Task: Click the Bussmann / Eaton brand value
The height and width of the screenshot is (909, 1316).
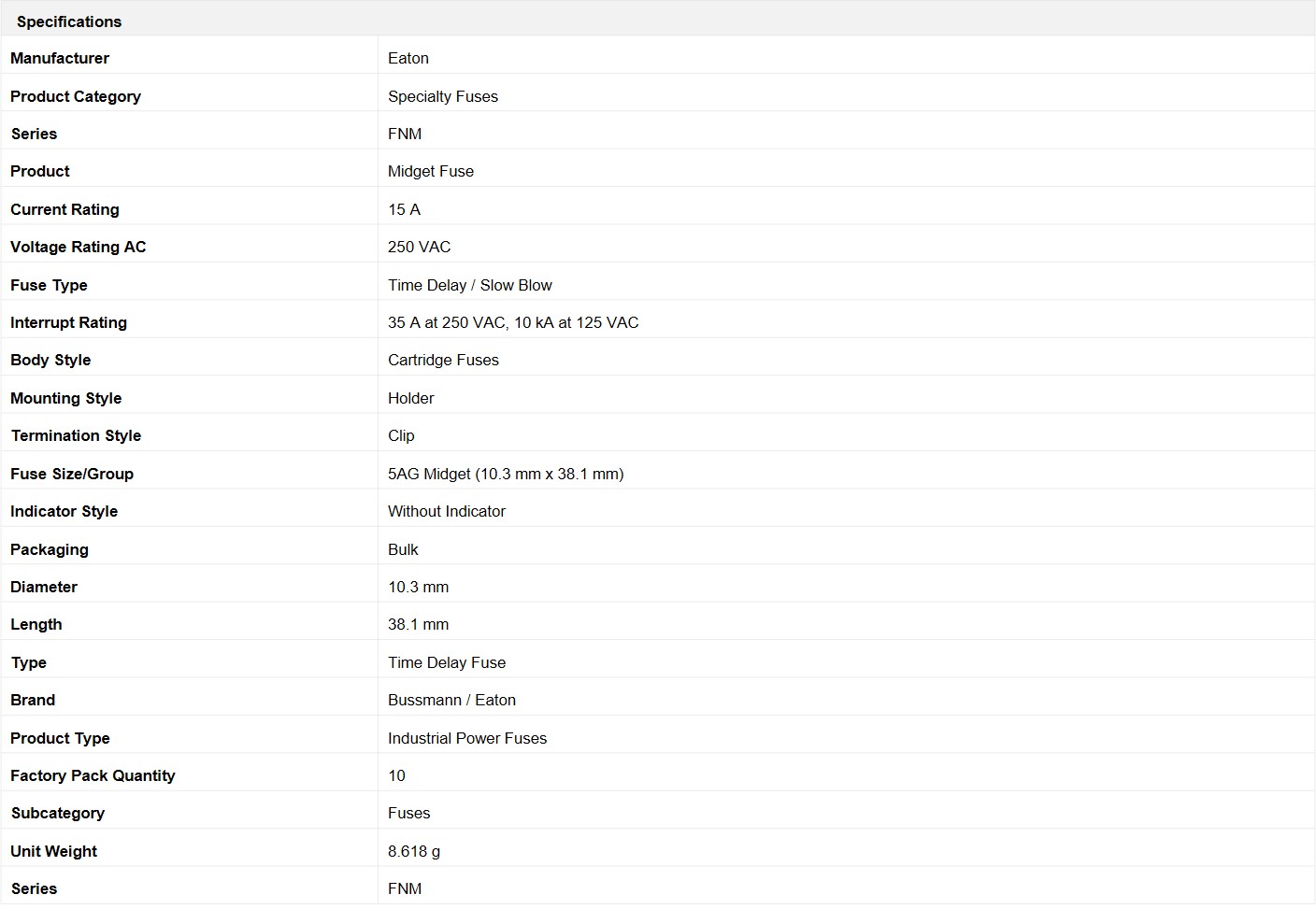Action: tap(451, 700)
